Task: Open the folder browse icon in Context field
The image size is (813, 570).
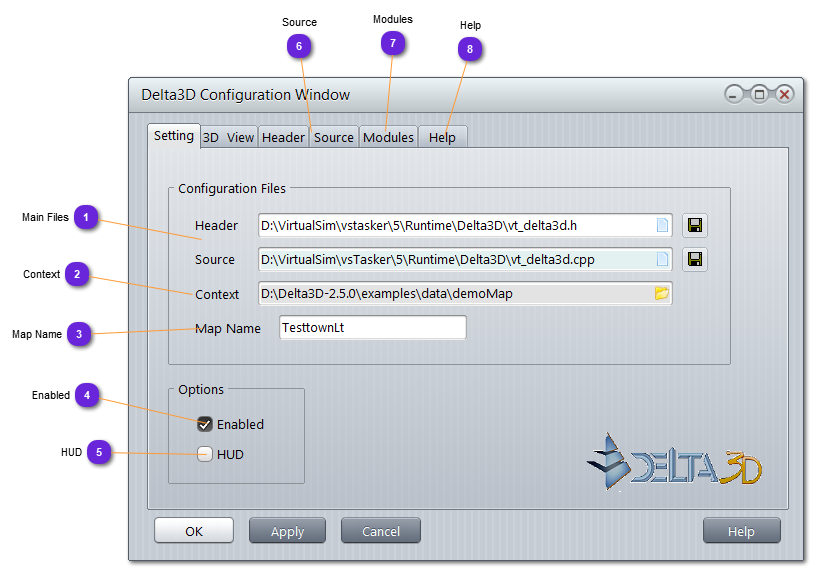Action: [x=661, y=294]
